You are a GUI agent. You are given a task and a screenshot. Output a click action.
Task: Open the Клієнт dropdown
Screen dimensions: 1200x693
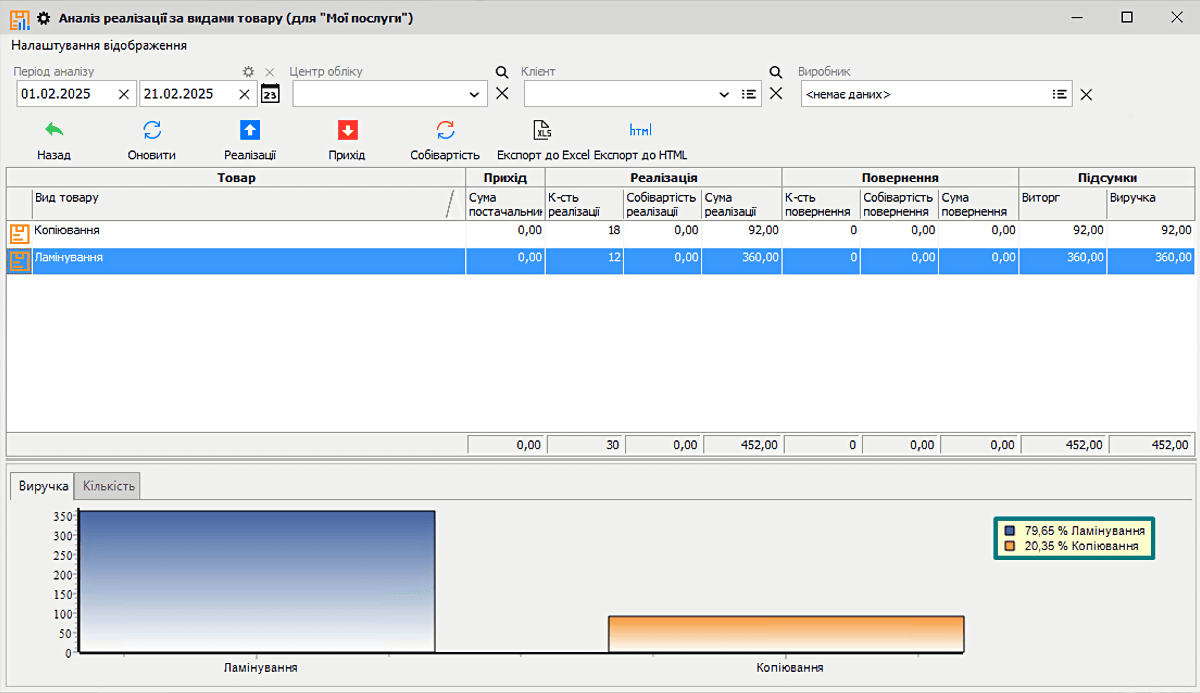pos(724,94)
